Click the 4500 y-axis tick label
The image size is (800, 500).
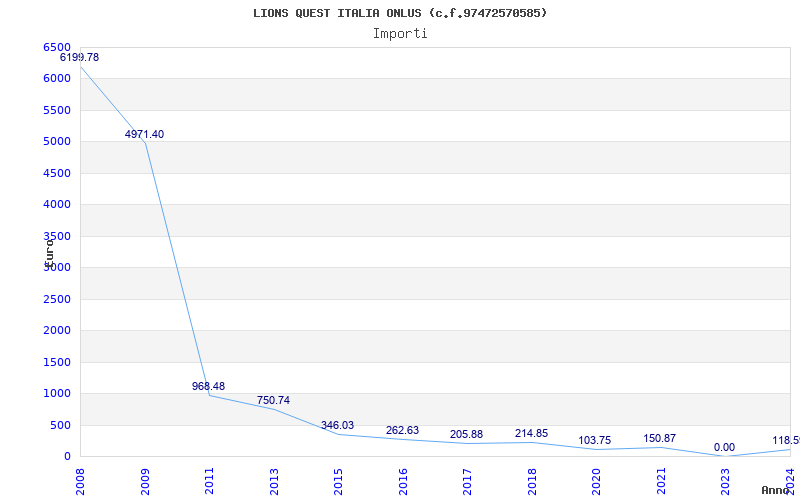click(57, 173)
